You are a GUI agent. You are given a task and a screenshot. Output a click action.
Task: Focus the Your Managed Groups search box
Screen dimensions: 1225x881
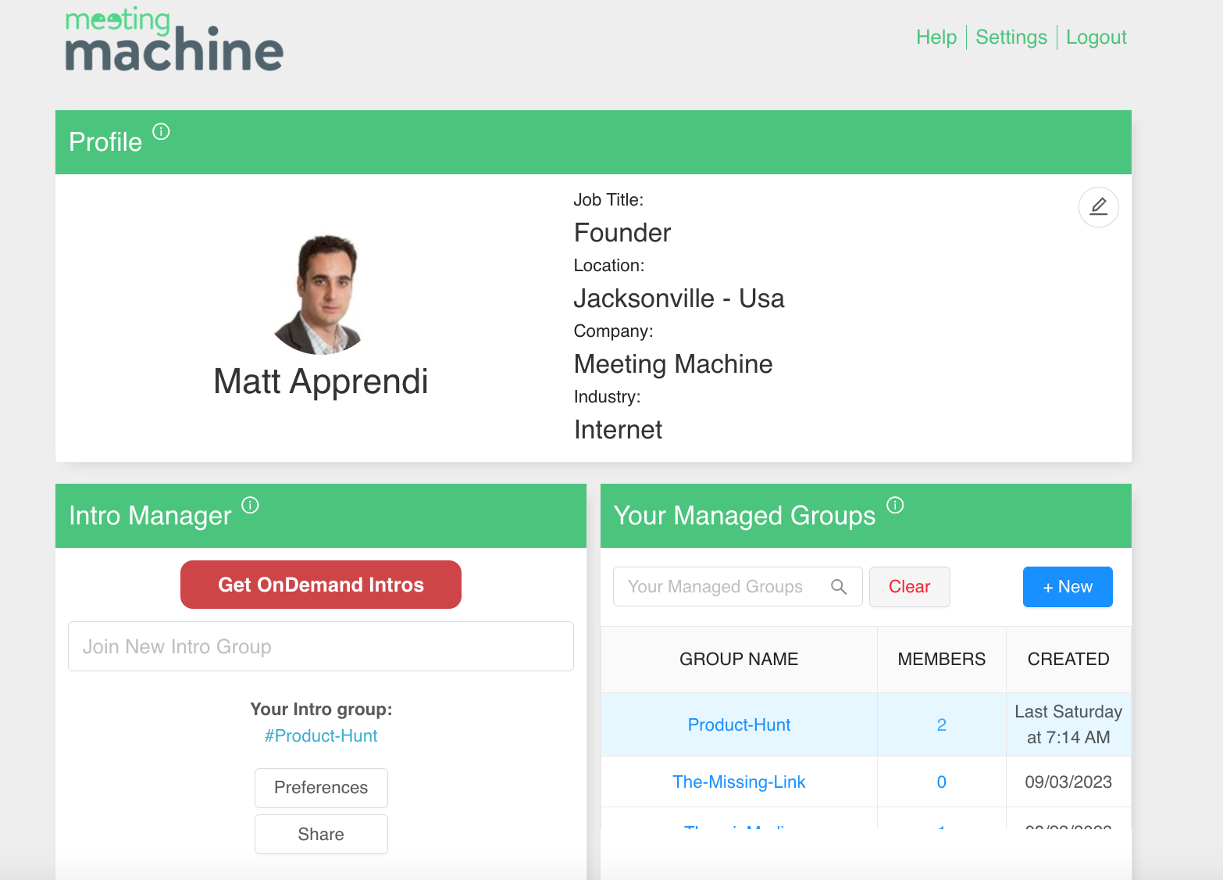(x=737, y=587)
